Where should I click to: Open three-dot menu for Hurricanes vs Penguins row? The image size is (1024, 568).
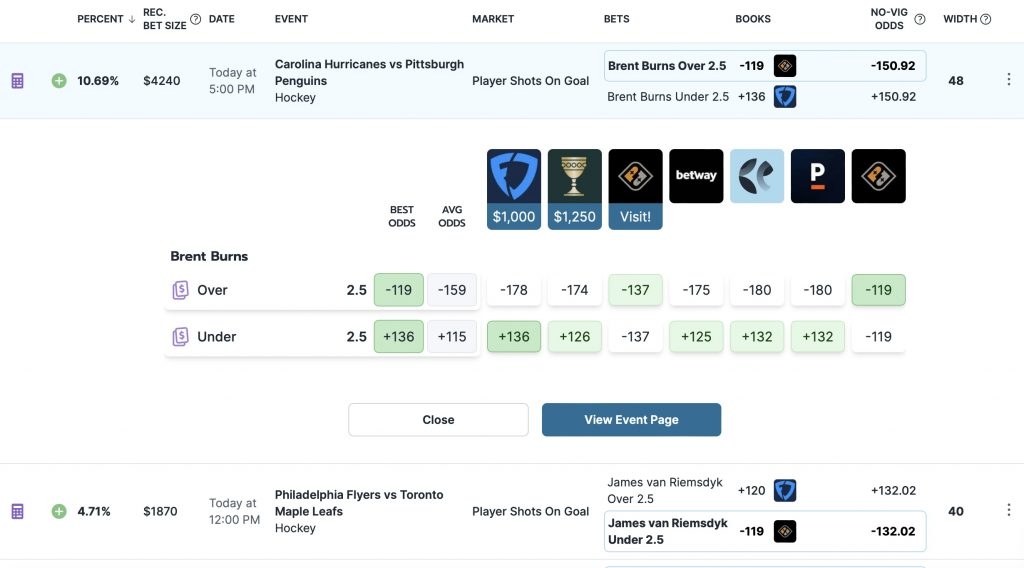pyautogui.click(x=1008, y=80)
